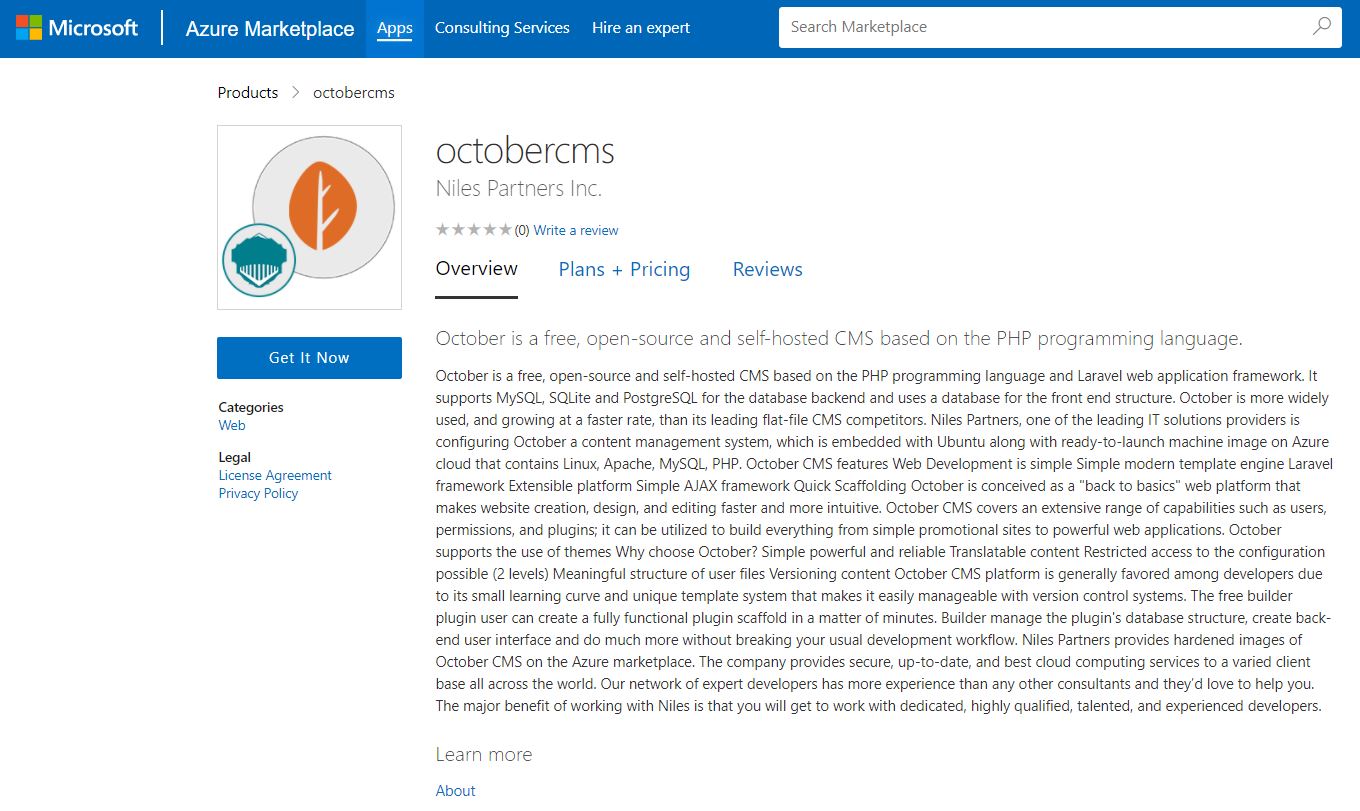Screen dimensions: 1360x811
Task: Open Consulting Services menu item
Action: pyautogui.click(x=502, y=28)
